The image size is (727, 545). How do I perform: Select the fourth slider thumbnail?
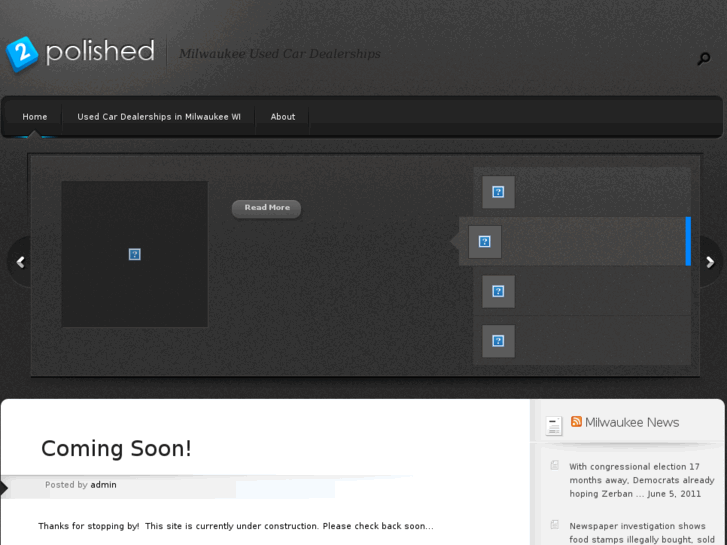pos(498,341)
